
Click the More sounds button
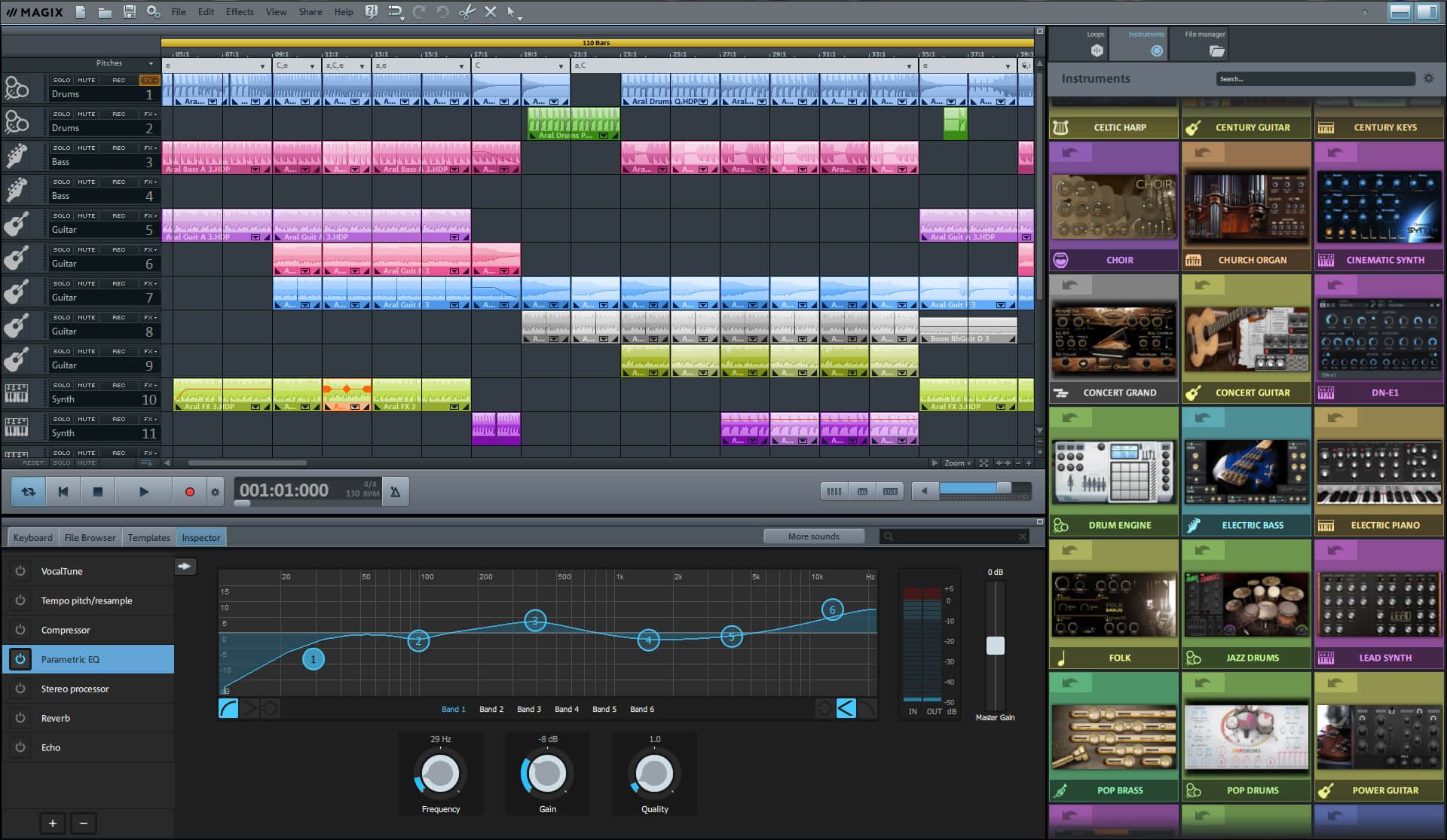pyautogui.click(x=810, y=536)
